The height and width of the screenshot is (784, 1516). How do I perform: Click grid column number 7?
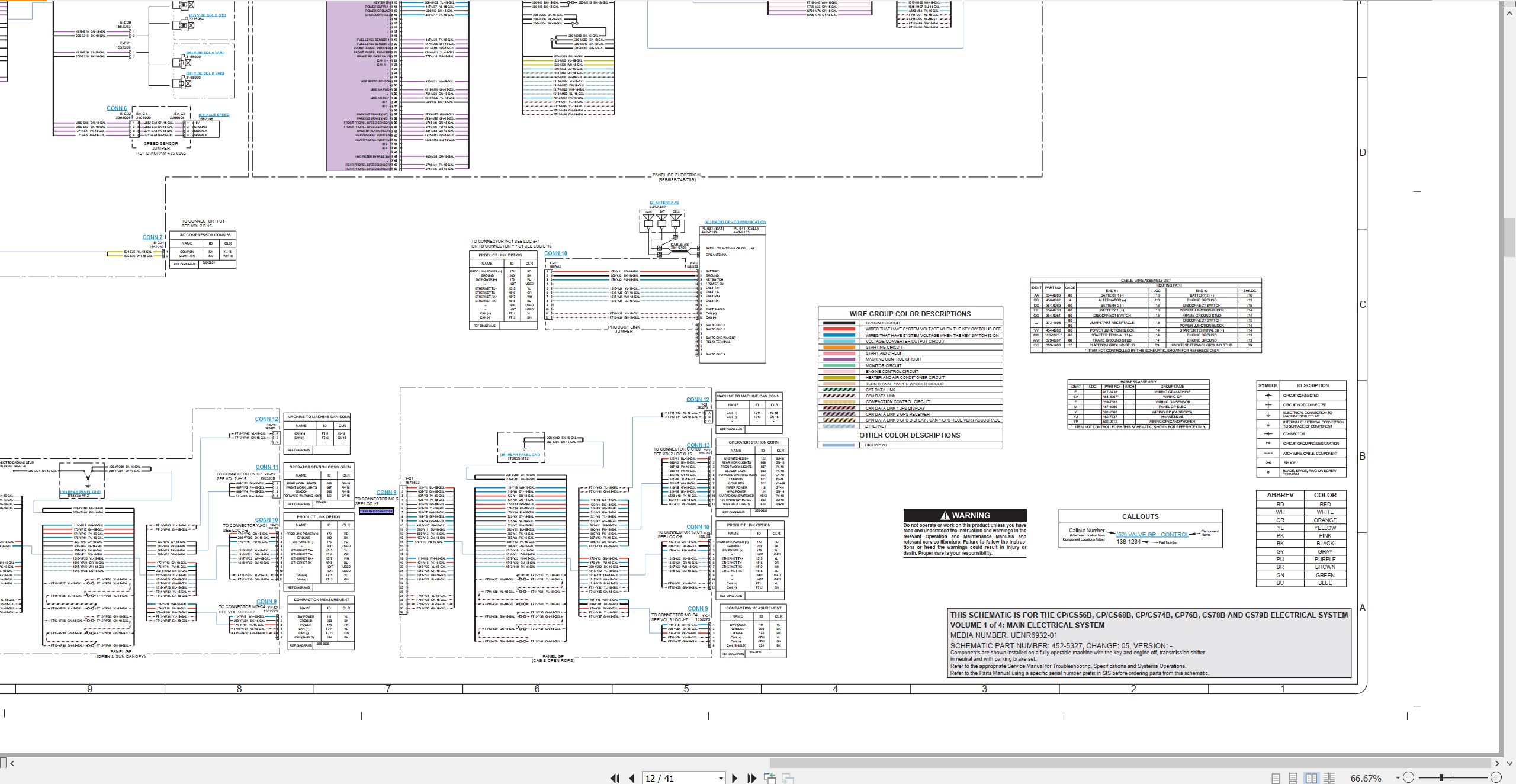pyautogui.click(x=388, y=689)
